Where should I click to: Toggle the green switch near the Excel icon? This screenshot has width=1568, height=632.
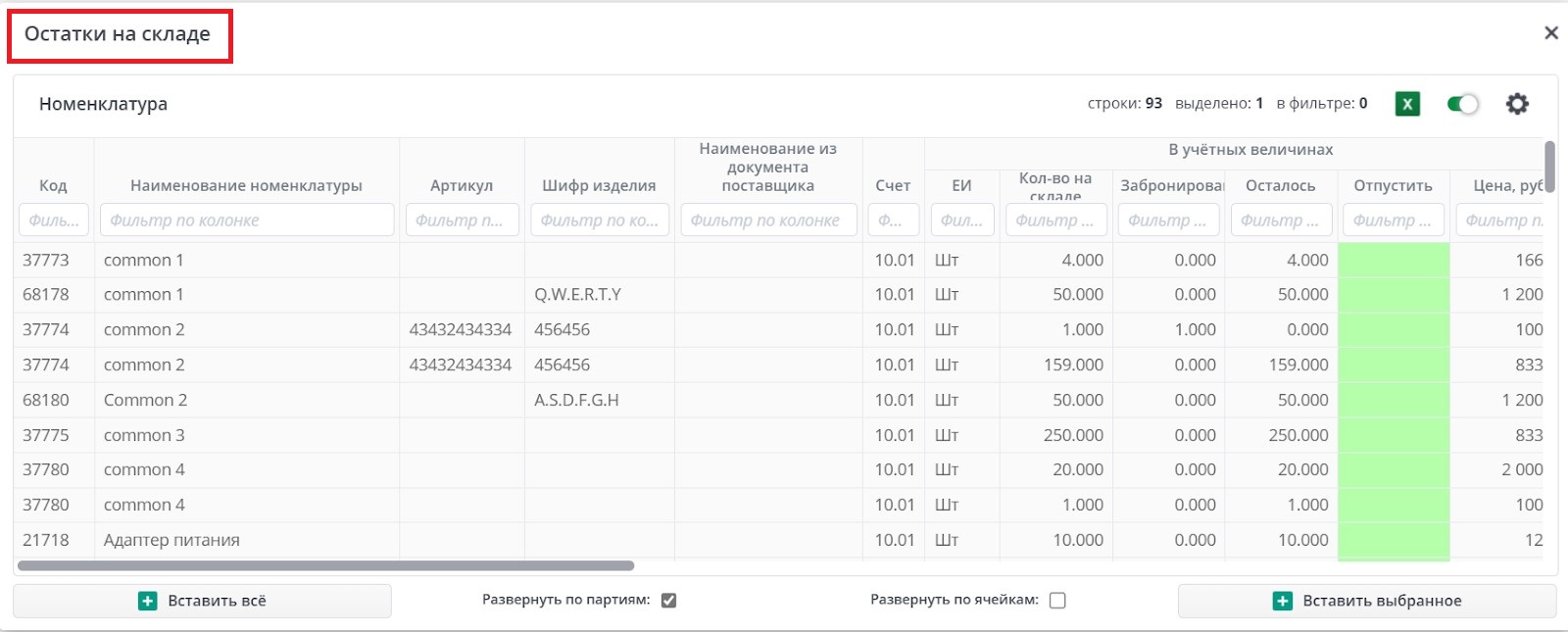point(1462,104)
